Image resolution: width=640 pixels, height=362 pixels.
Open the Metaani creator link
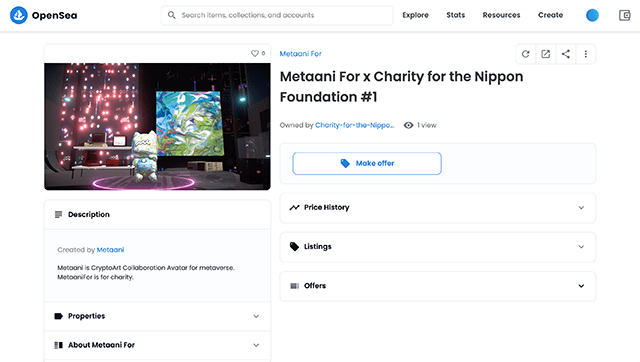110,250
